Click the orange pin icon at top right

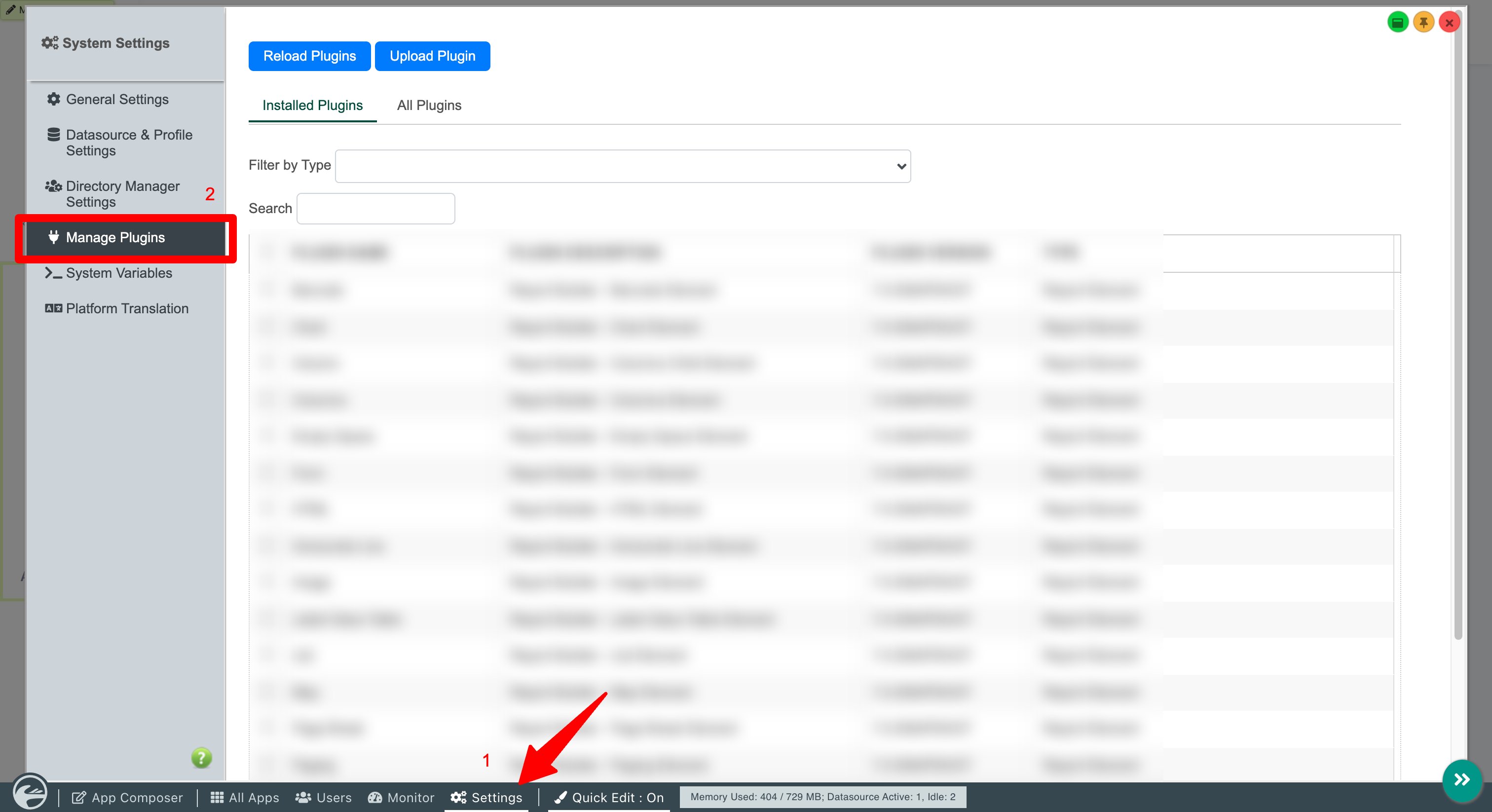[x=1423, y=23]
